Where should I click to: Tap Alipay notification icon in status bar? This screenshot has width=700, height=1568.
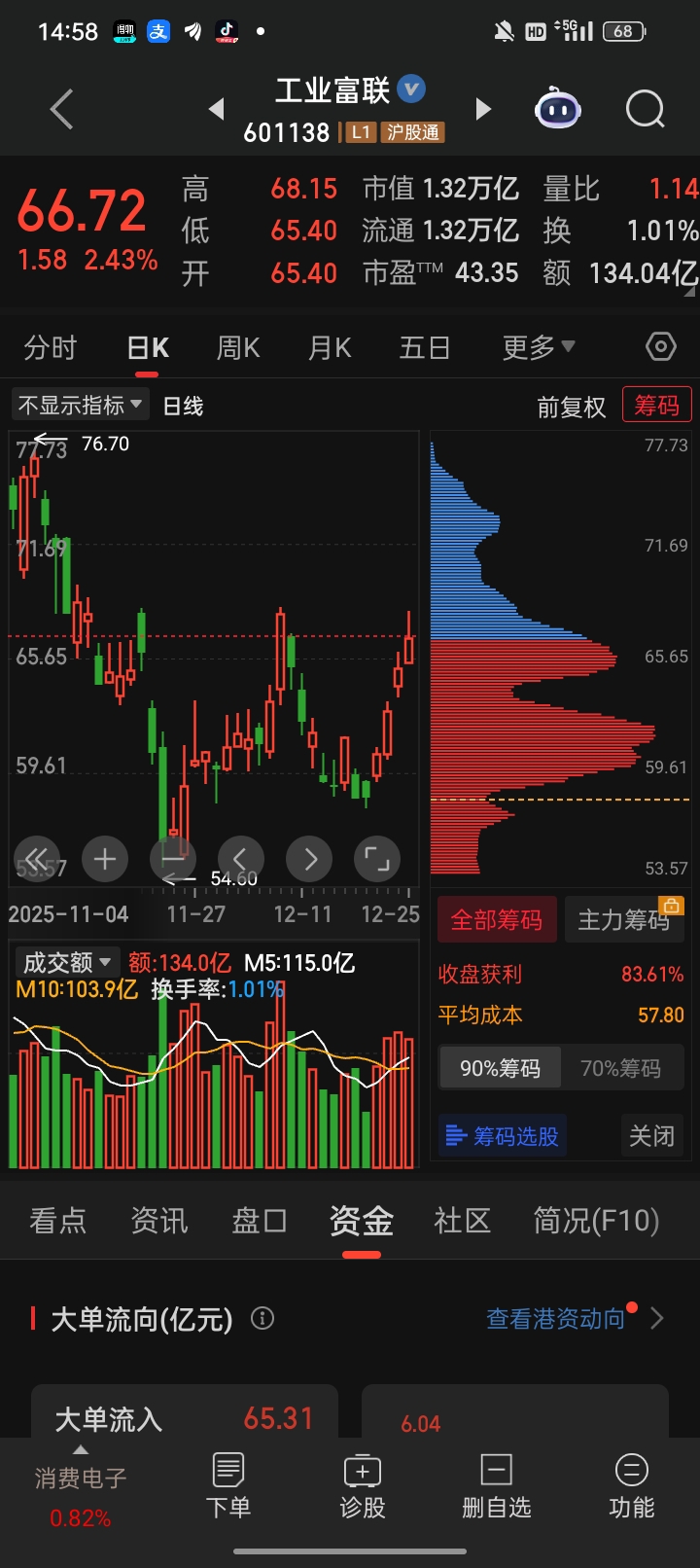[x=158, y=31]
